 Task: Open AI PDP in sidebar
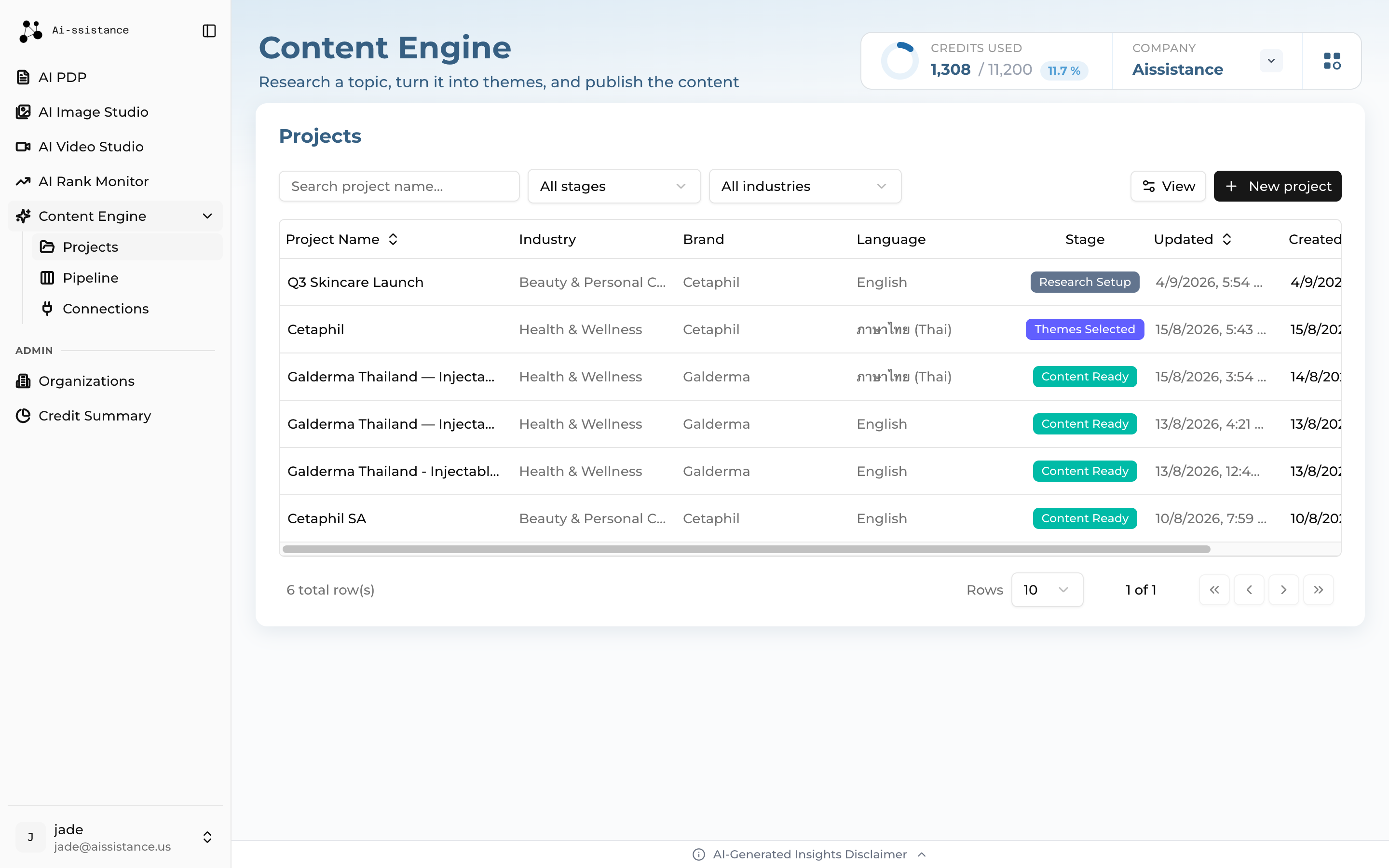(x=115, y=77)
